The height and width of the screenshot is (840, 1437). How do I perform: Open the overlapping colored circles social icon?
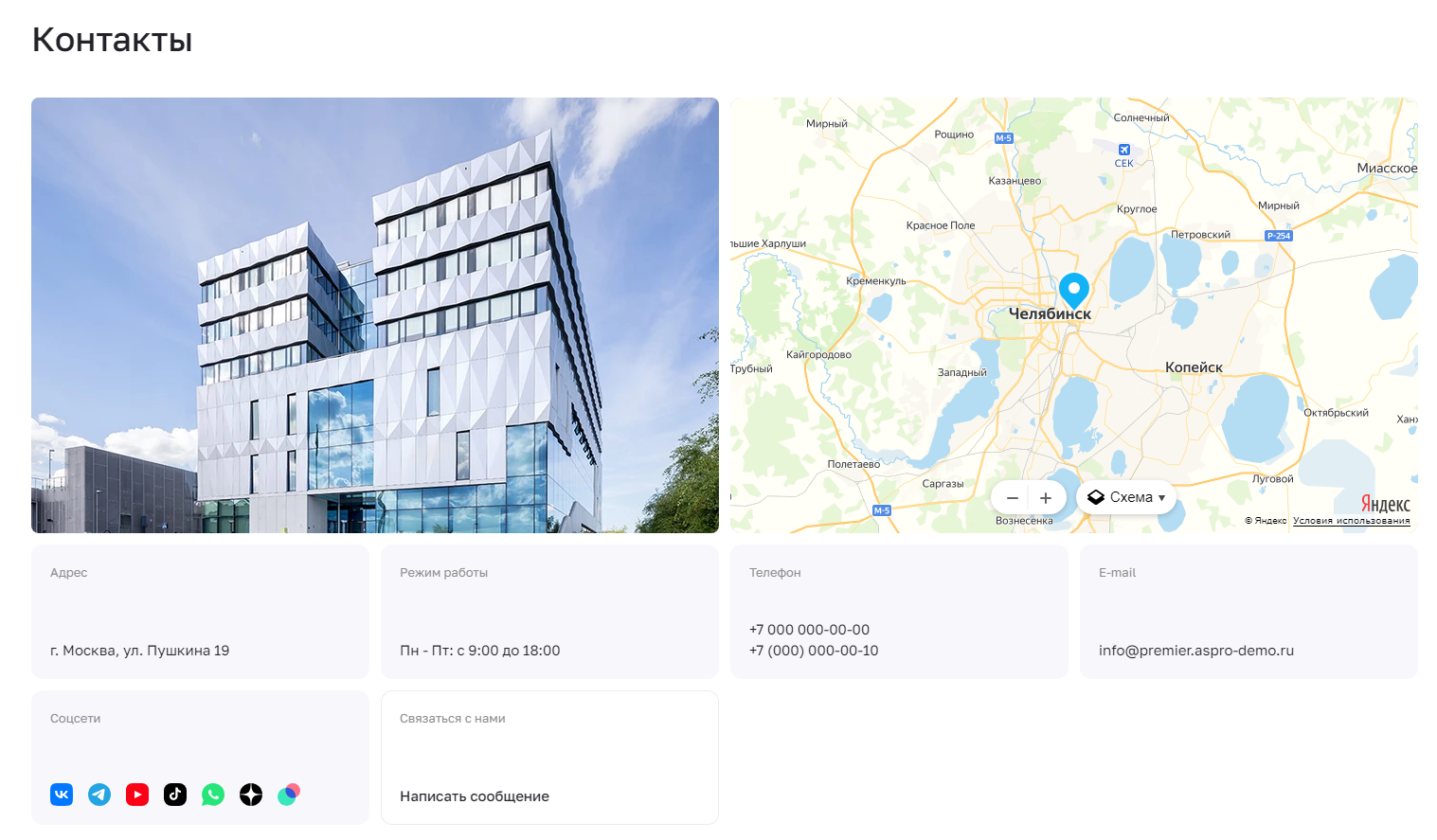289,795
